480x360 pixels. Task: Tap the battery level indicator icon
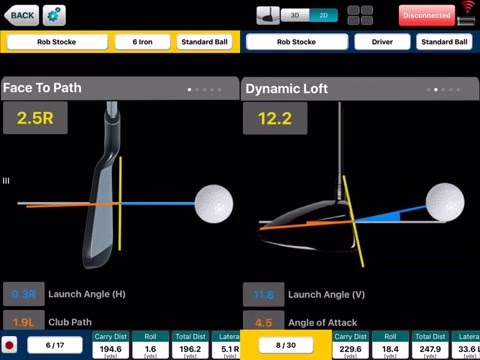click(x=466, y=21)
